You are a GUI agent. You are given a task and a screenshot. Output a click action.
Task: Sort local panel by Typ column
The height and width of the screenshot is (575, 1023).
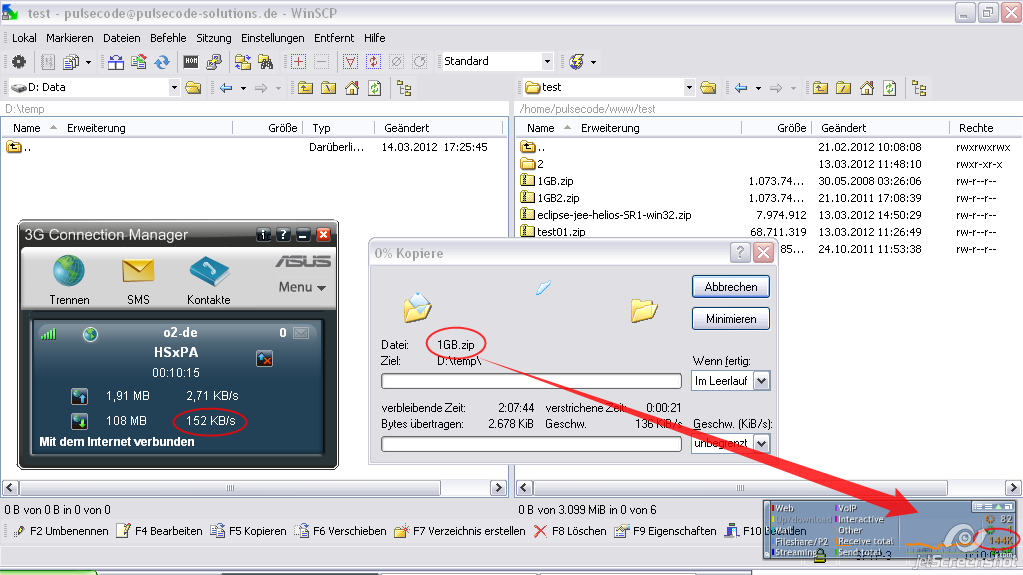[339, 128]
